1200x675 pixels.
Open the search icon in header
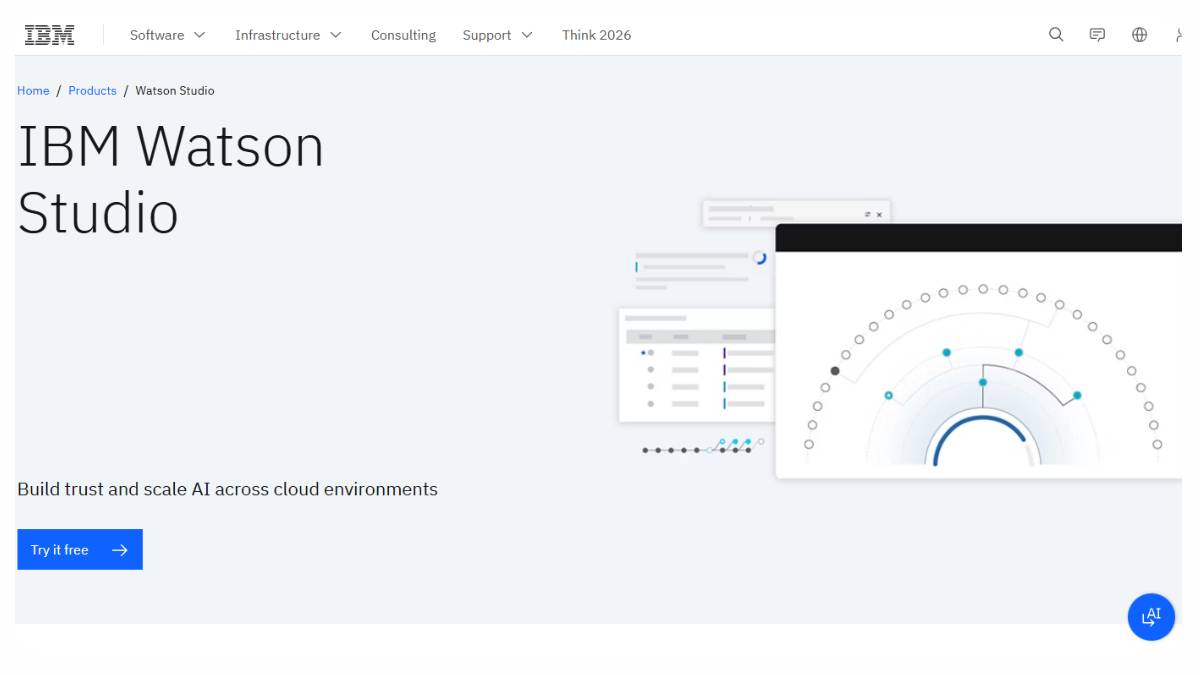coord(1056,35)
